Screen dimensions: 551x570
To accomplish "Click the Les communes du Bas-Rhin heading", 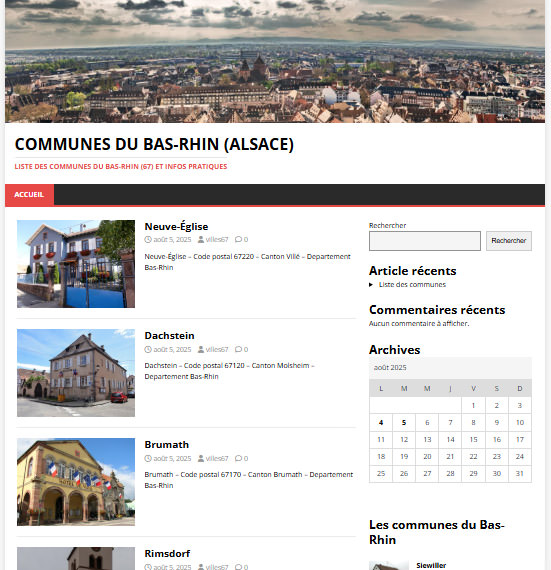I will 437,532.
